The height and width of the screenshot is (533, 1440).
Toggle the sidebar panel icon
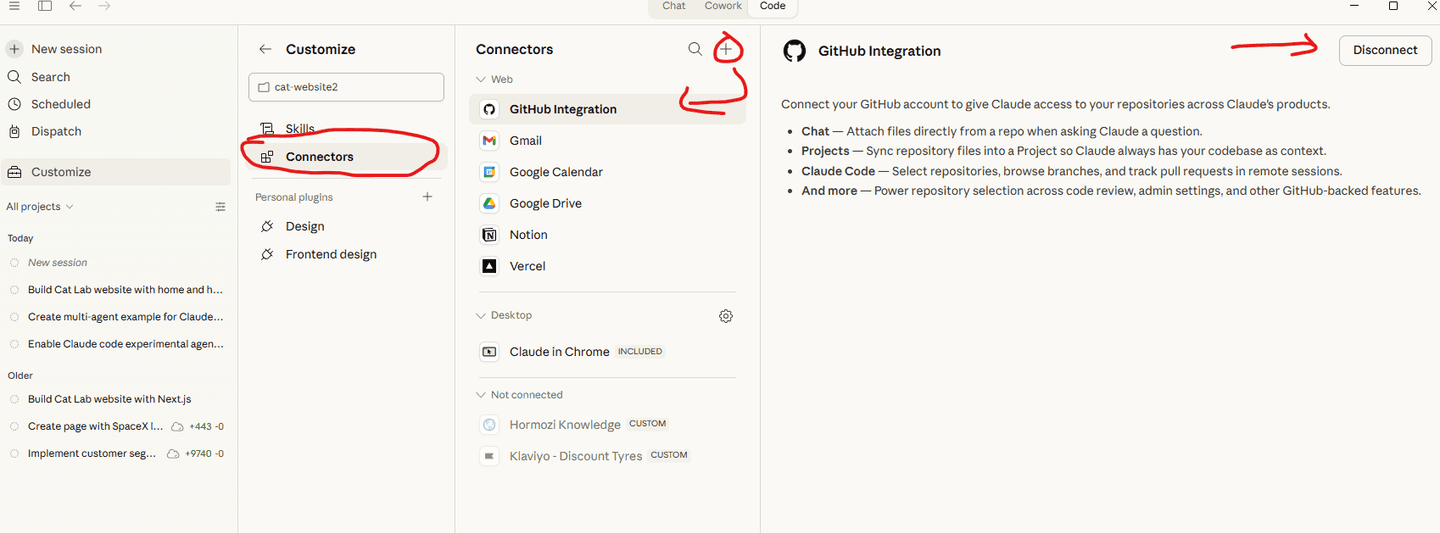point(45,6)
